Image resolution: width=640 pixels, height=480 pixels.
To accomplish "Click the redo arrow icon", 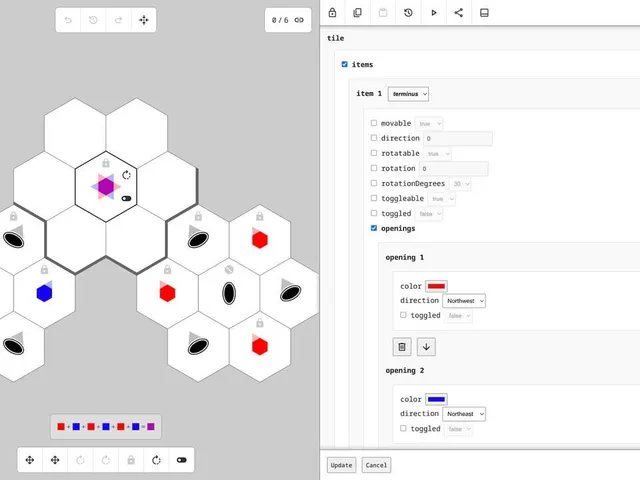I will [118, 20].
